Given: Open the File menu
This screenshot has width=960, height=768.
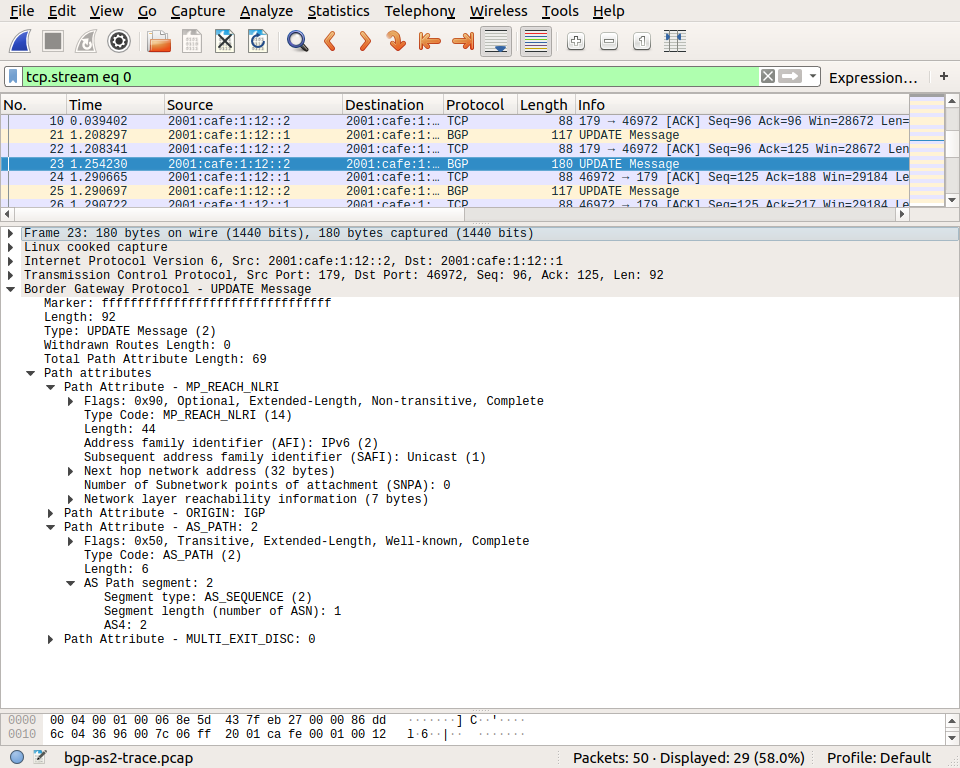Looking at the screenshot, I should [x=22, y=11].
